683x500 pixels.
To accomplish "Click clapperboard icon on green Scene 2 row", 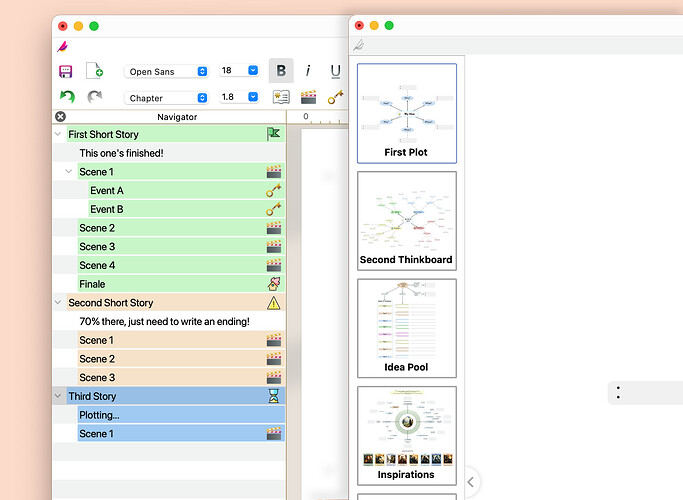I will pos(274,228).
